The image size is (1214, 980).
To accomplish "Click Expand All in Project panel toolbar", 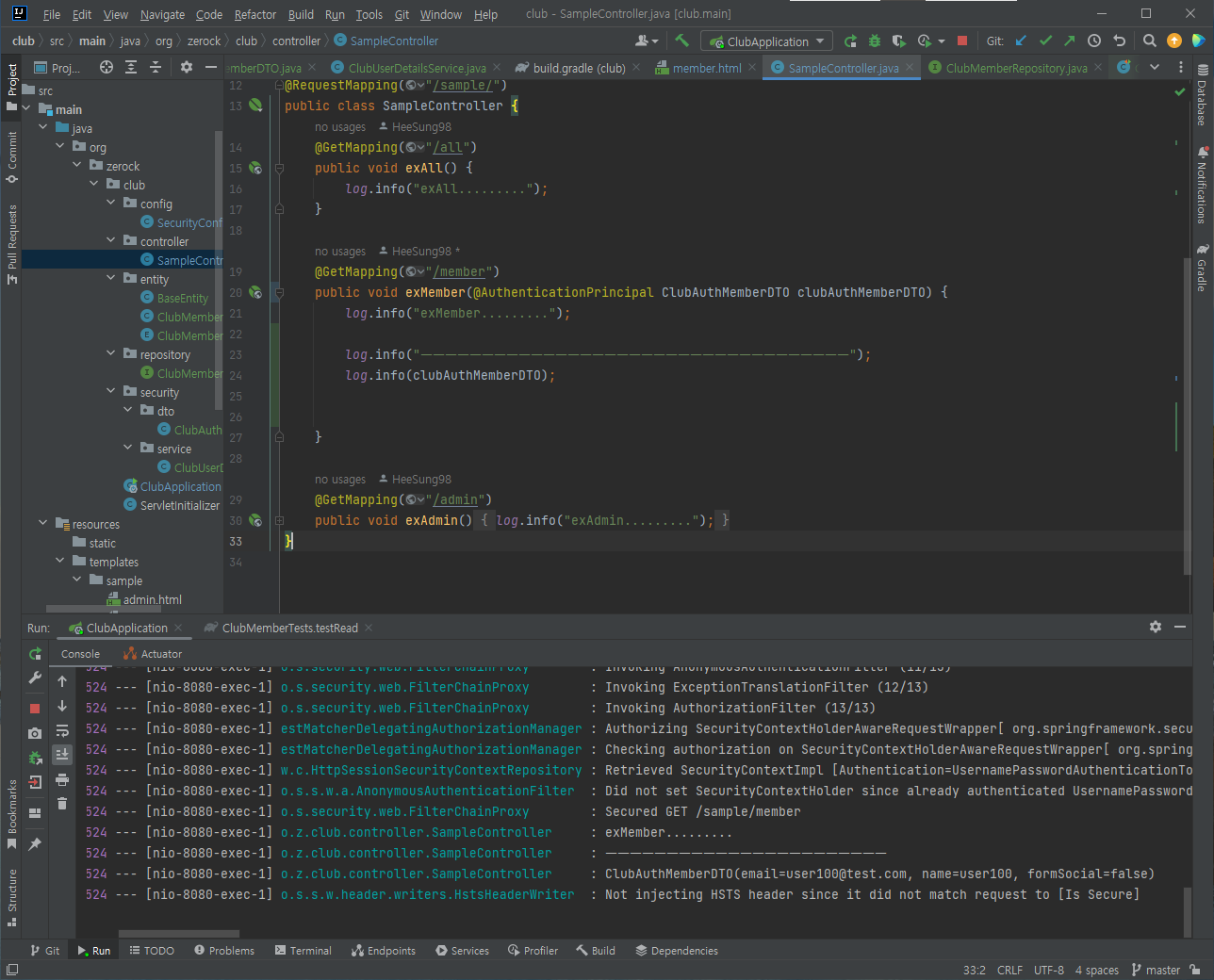I will pyautogui.click(x=131, y=67).
